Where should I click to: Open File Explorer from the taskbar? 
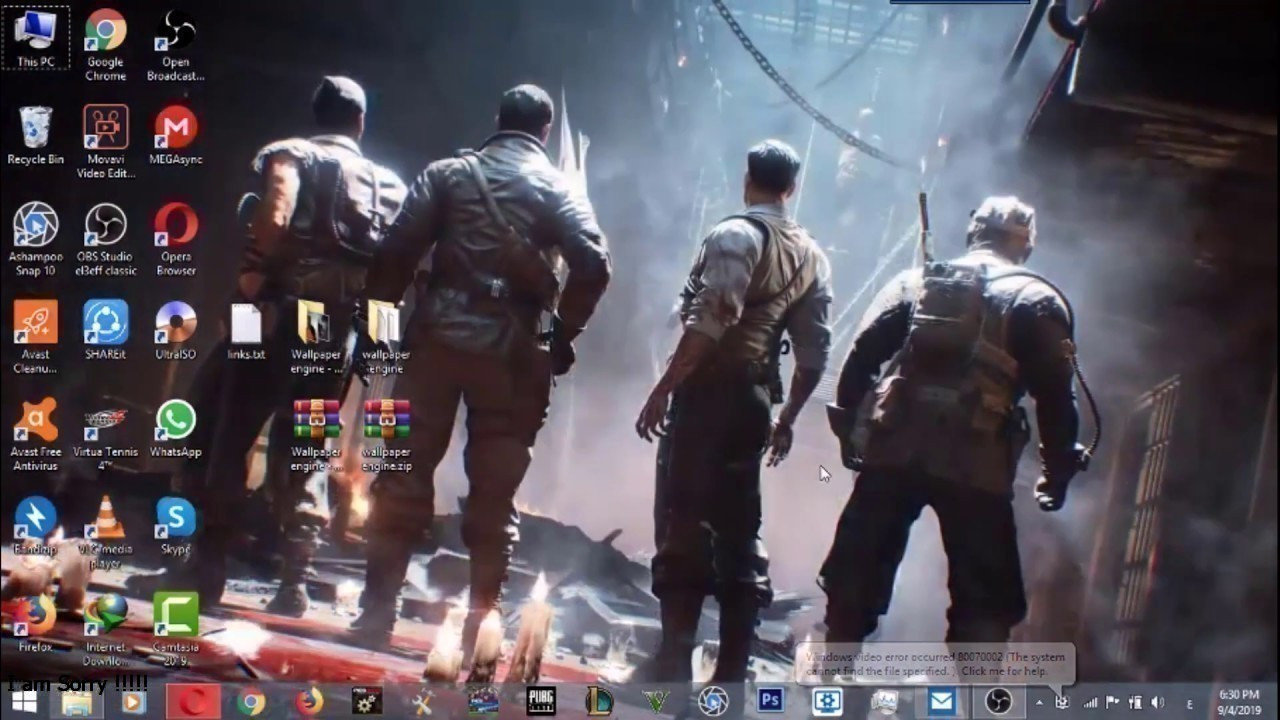point(77,702)
